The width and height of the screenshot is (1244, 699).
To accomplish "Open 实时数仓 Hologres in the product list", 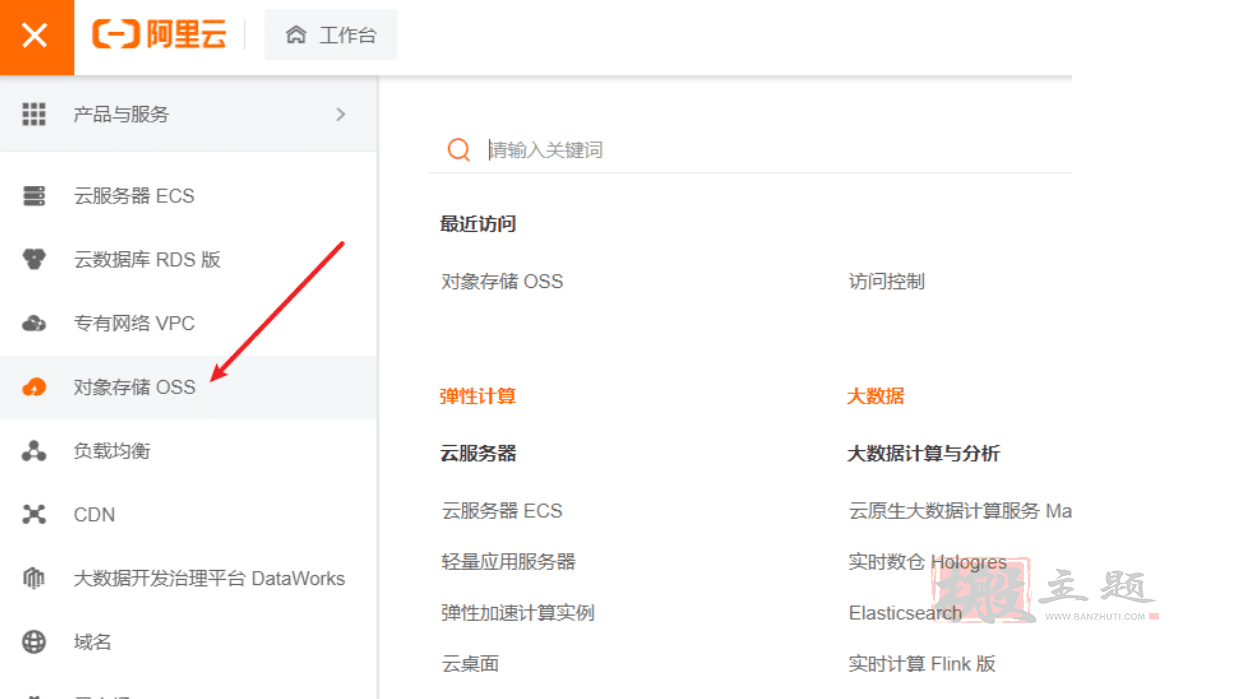I will click(x=927, y=562).
